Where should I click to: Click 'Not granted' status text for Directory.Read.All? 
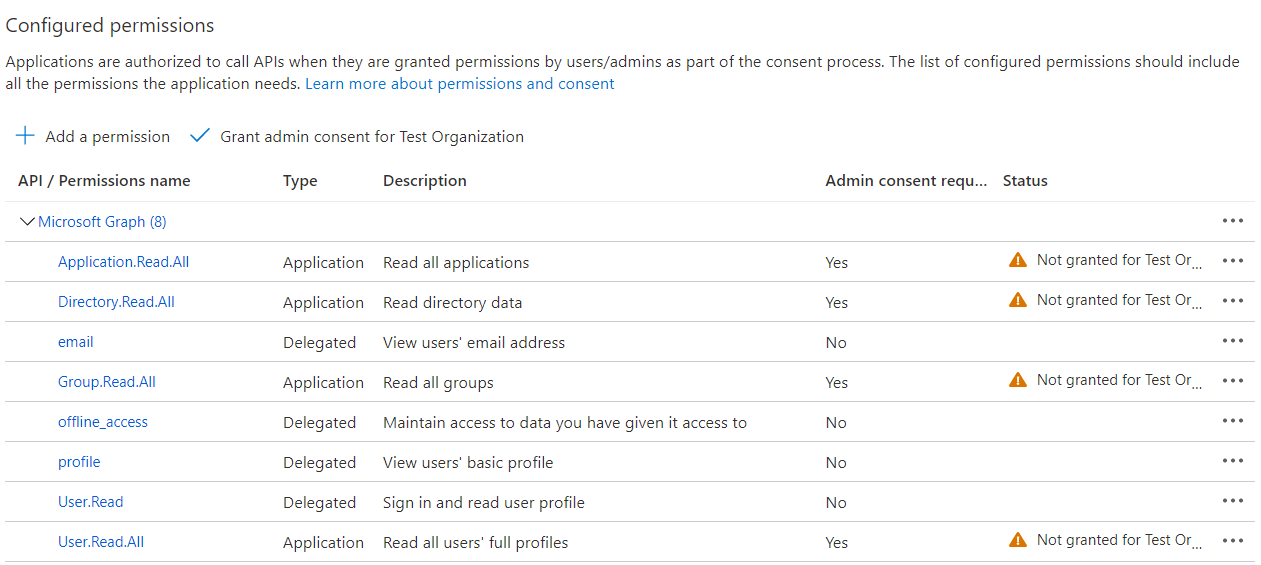click(1118, 300)
